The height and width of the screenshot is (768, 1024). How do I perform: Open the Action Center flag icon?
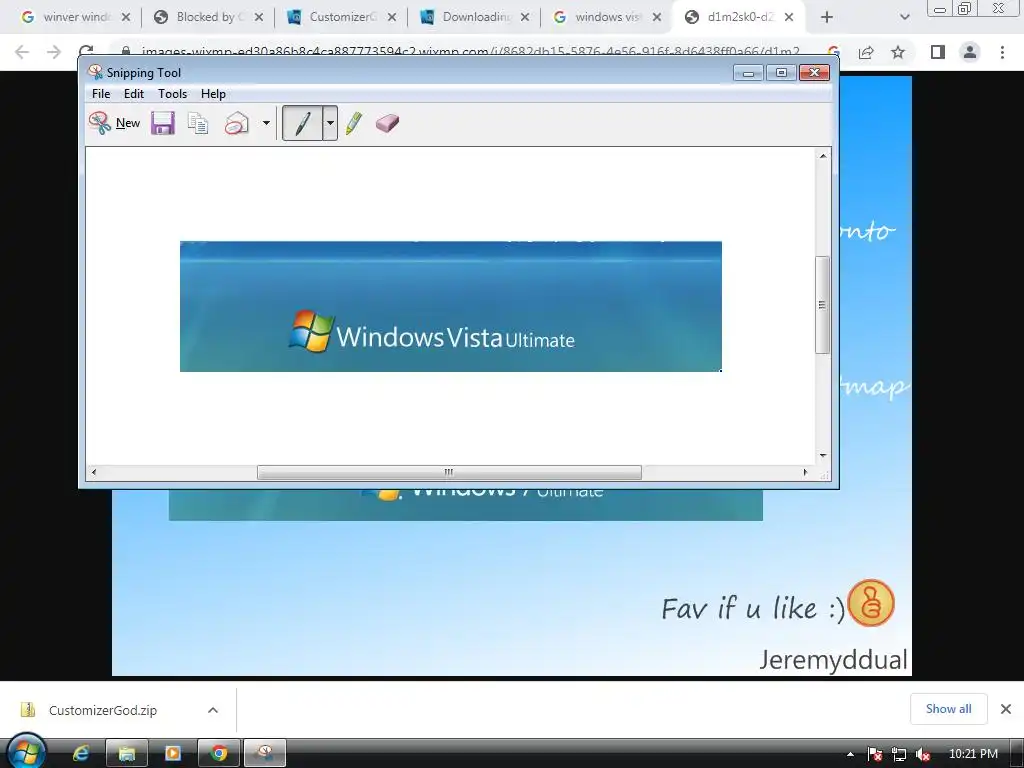coord(875,754)
